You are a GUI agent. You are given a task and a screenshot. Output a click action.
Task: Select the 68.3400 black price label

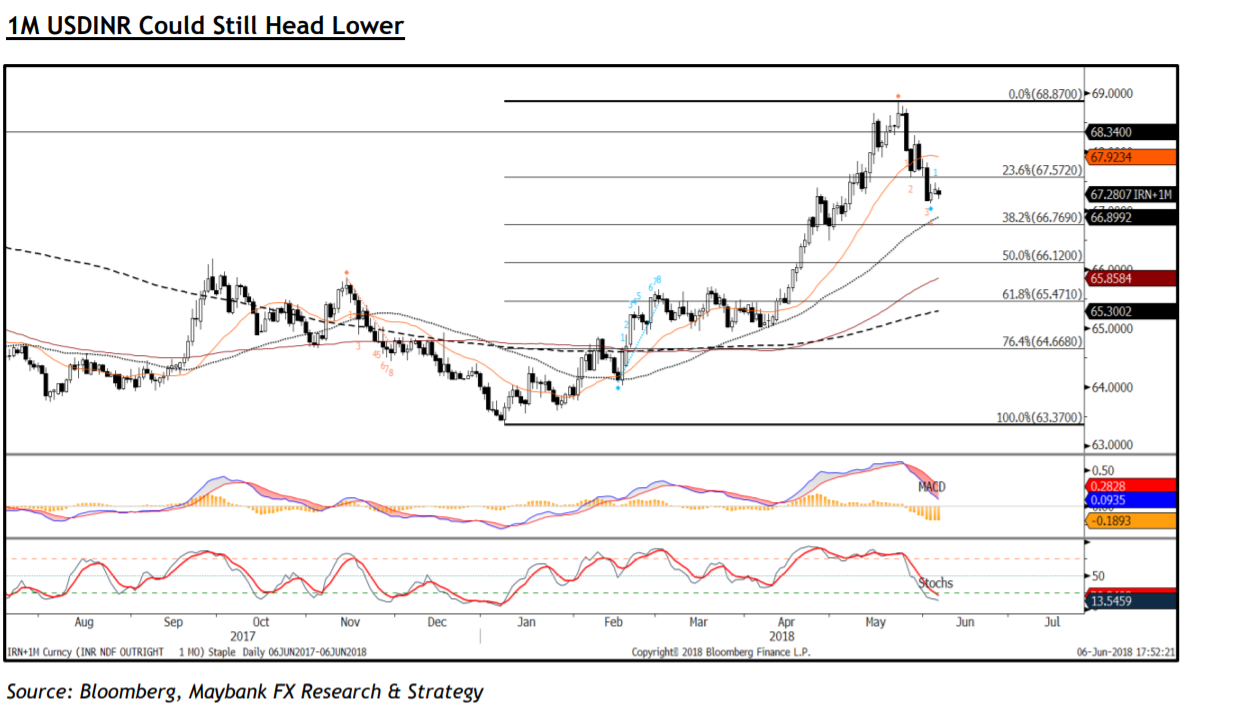pyautogui.click(x=1131, y=132)
